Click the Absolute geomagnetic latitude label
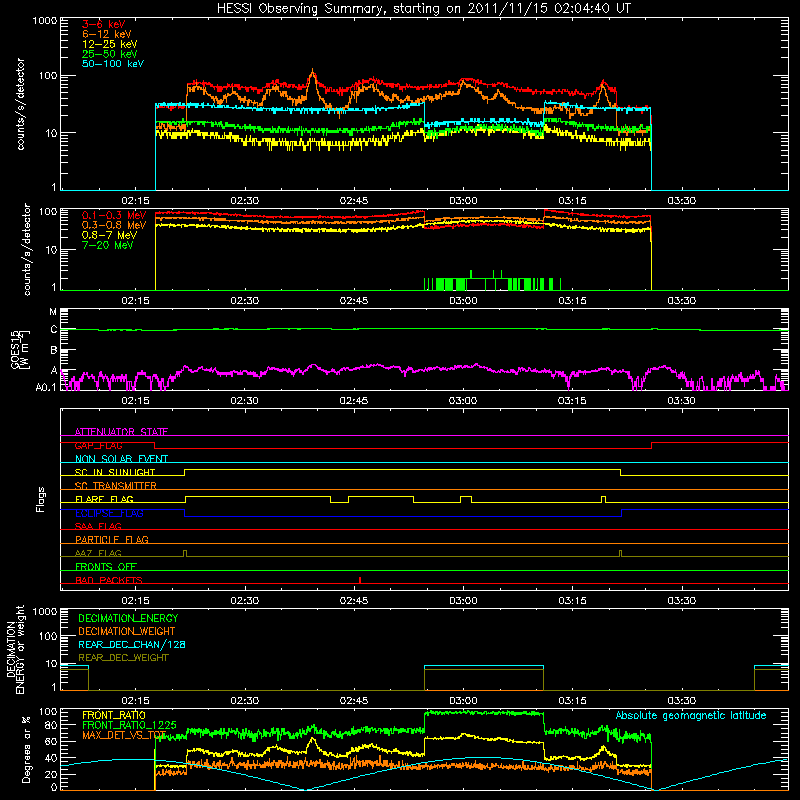 click(x=691, y=715)
